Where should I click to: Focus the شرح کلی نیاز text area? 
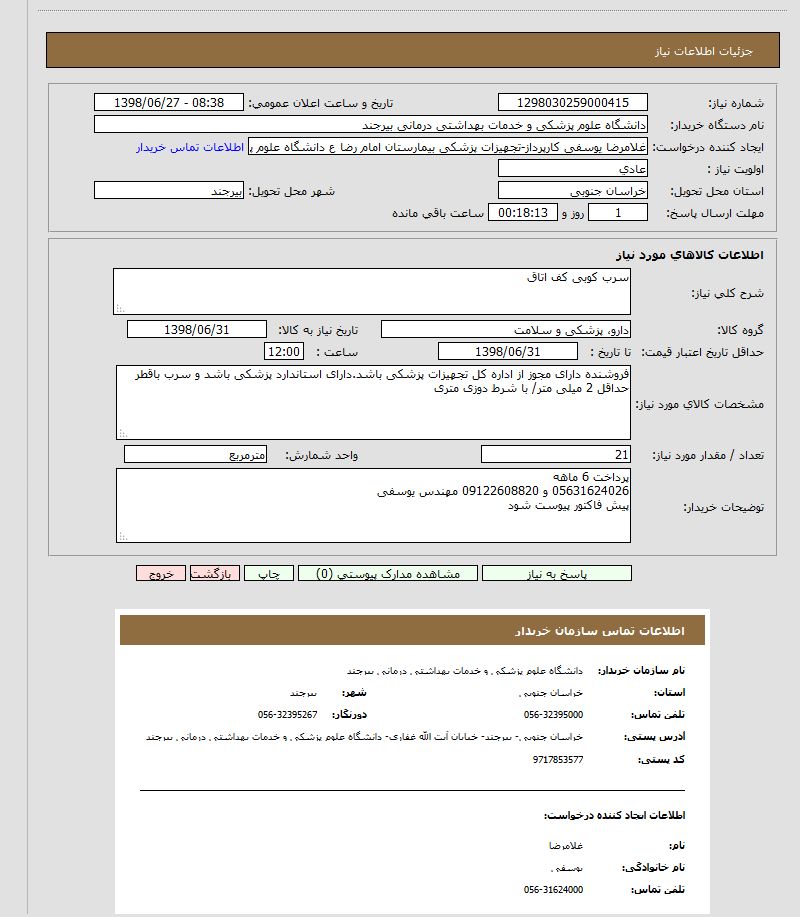[x=371, y=291]
